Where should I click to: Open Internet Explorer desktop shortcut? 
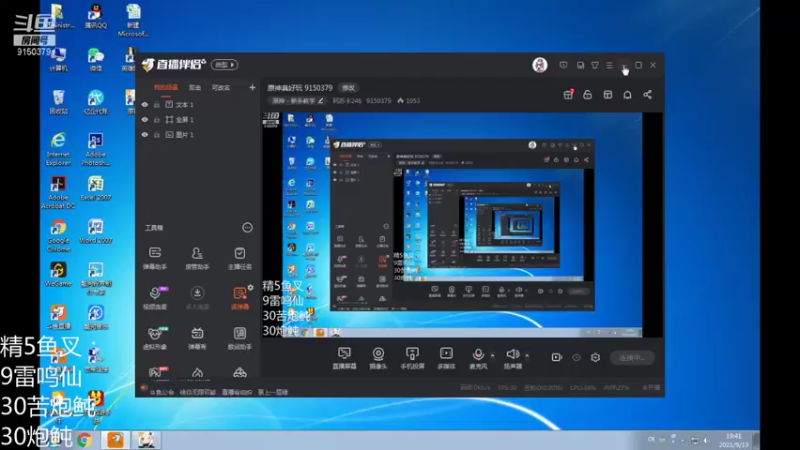click(58, 148)
